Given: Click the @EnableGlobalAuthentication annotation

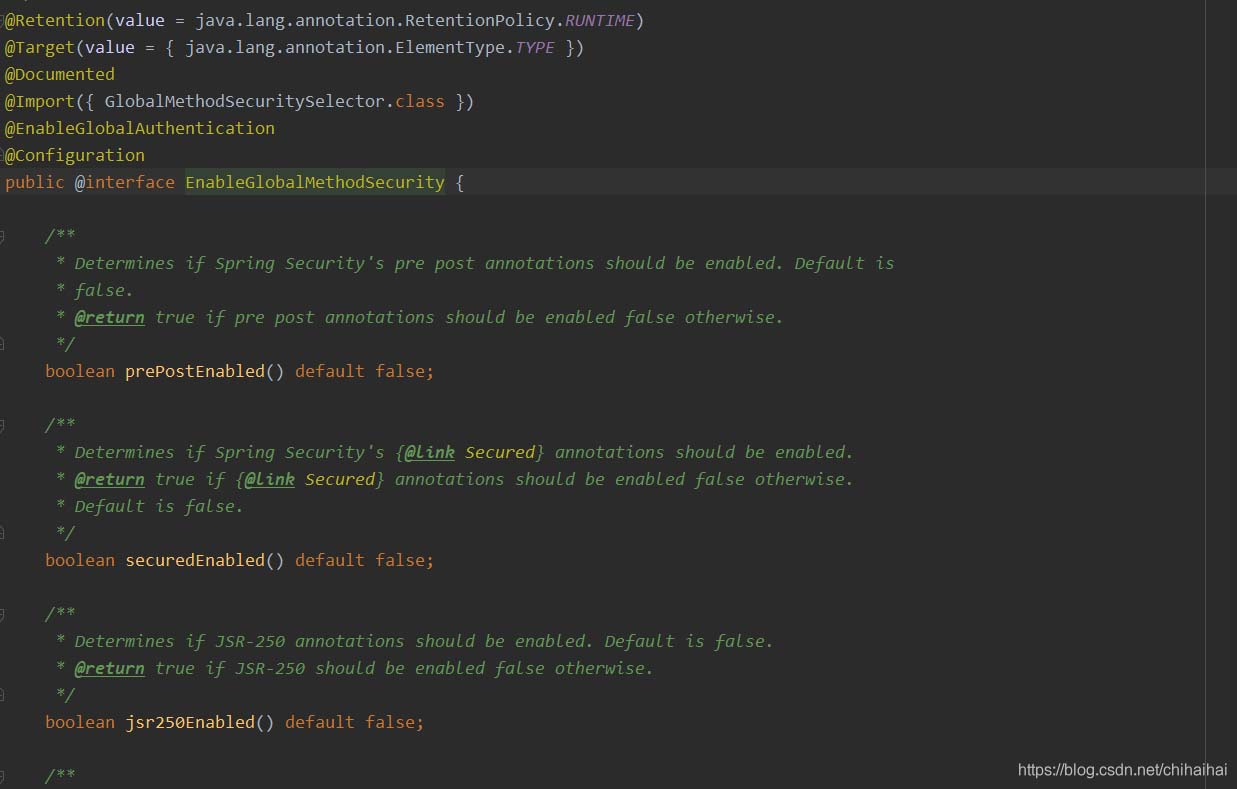Looking at the screenshot, I should click(140, 128).
